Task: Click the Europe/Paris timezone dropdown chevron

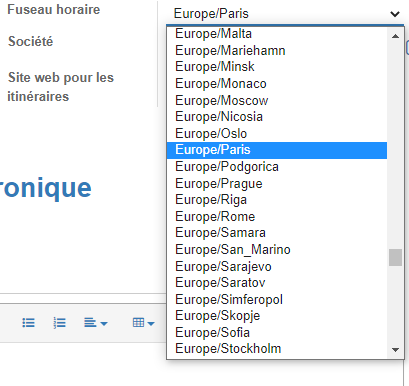Action: tap(395, 14)
